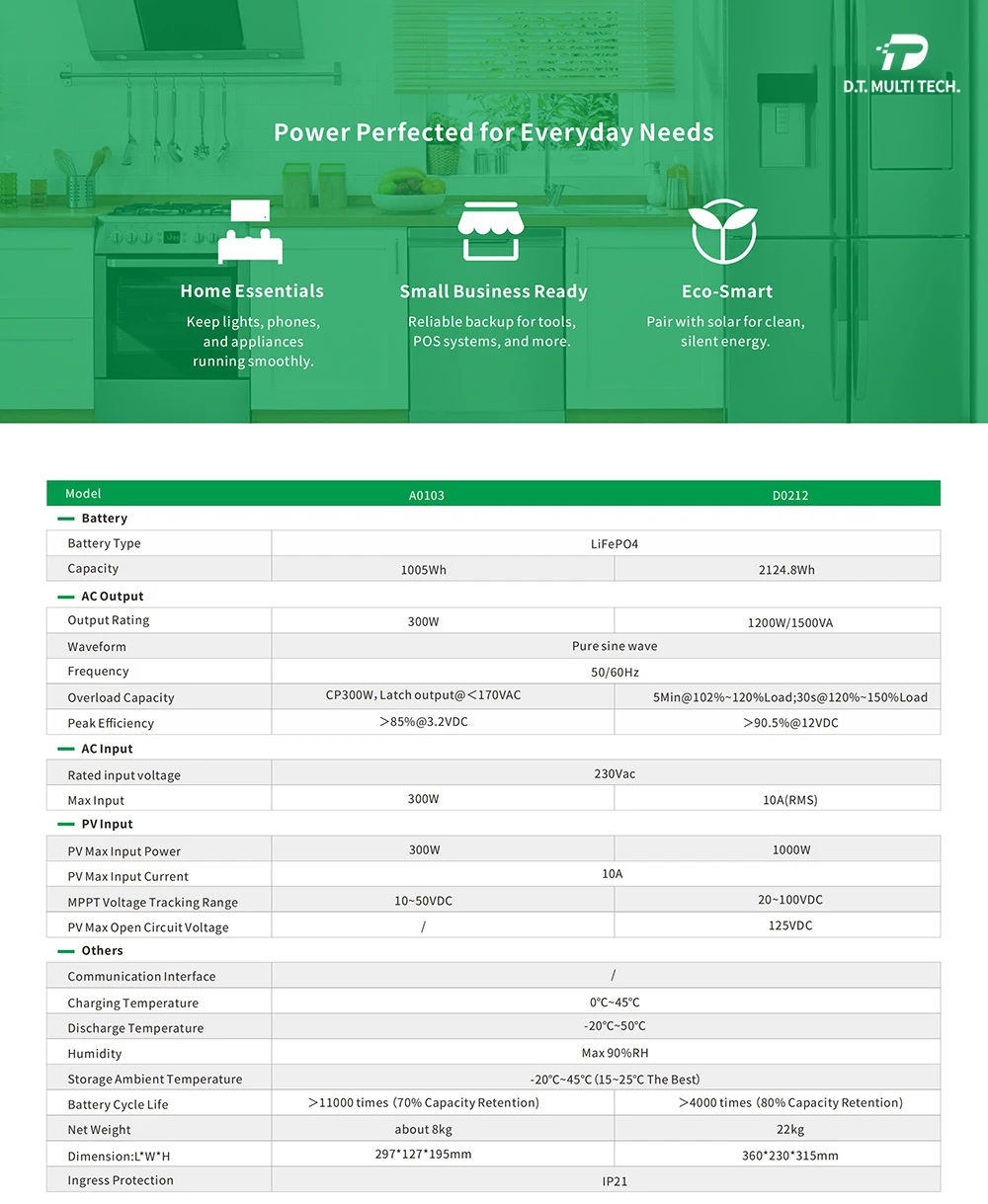This screenshot has width=988, height=1204.
Task: Click 'Pair with solar for clean, silent energy' text
Action: [x=725, y=332]
